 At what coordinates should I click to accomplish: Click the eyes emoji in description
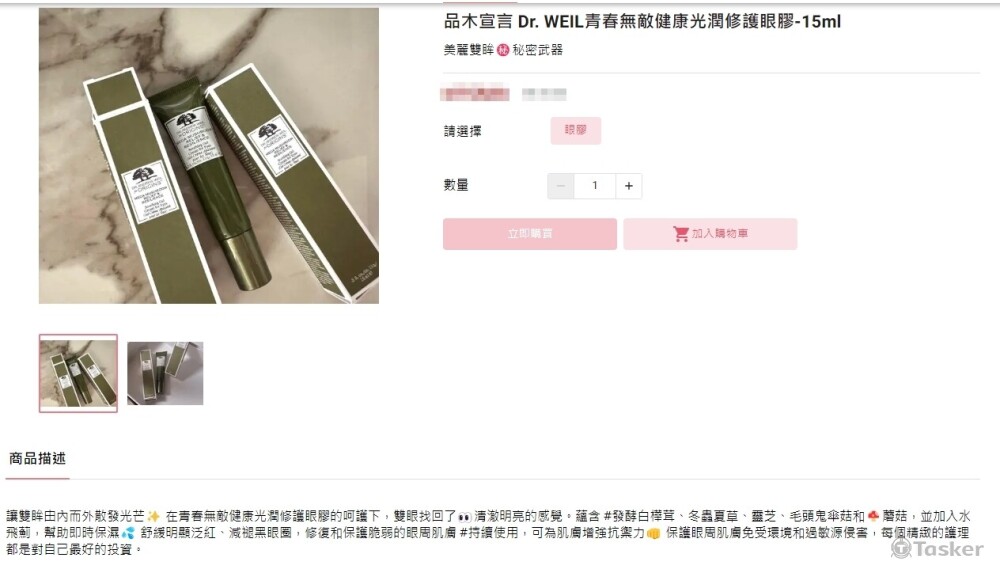tap(464, 517)
